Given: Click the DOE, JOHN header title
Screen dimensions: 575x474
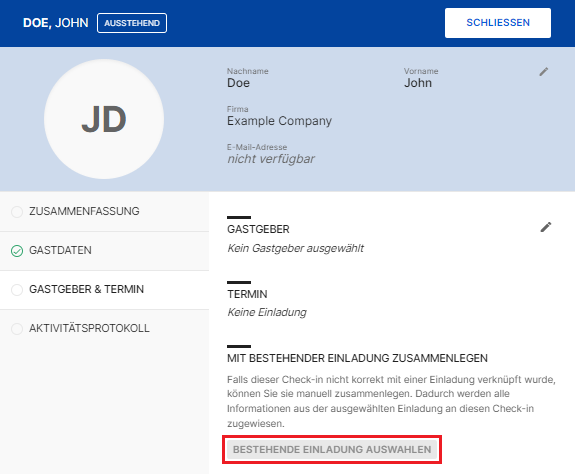Looking at the screenshot, I should point(56,23).
